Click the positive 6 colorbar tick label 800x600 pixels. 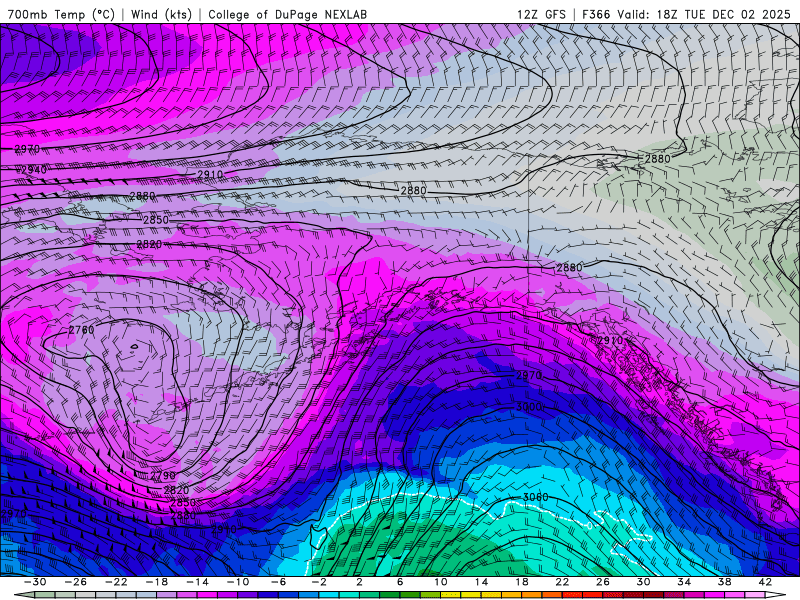point(400,582)
